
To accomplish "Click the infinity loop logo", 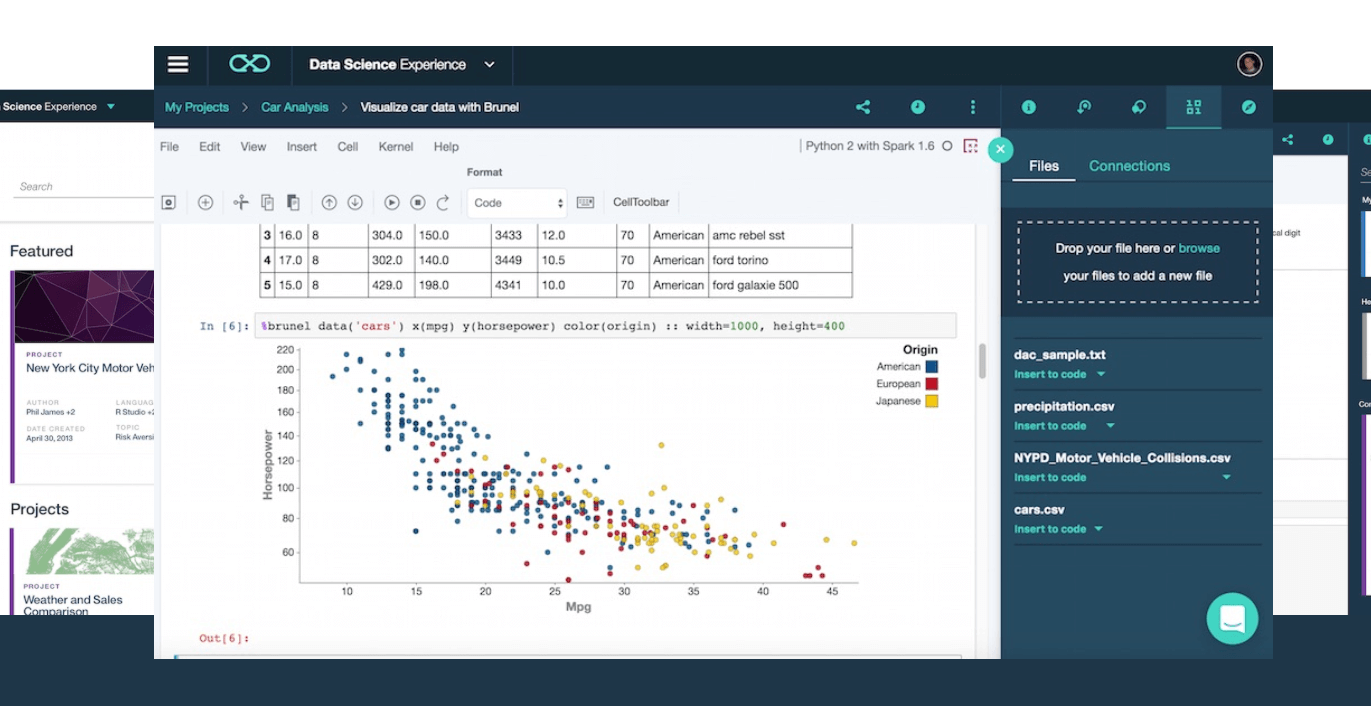I will (249, 64).
